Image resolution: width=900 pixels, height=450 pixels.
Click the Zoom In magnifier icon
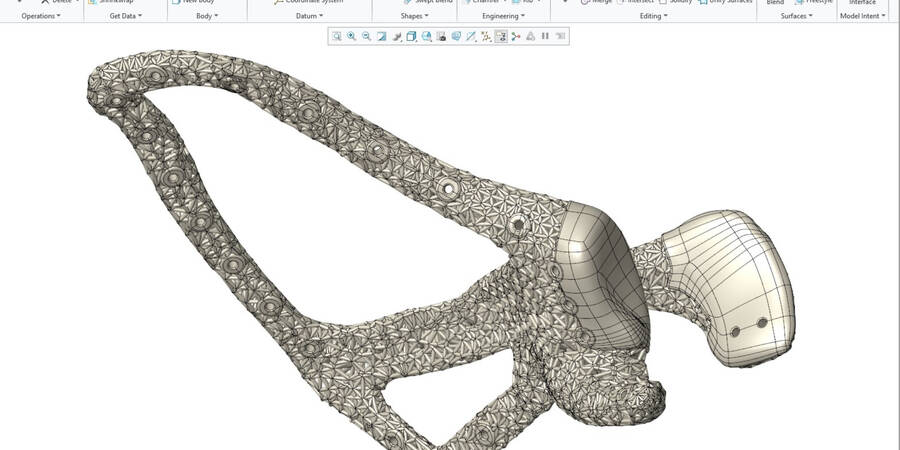[x=352, y=36]
